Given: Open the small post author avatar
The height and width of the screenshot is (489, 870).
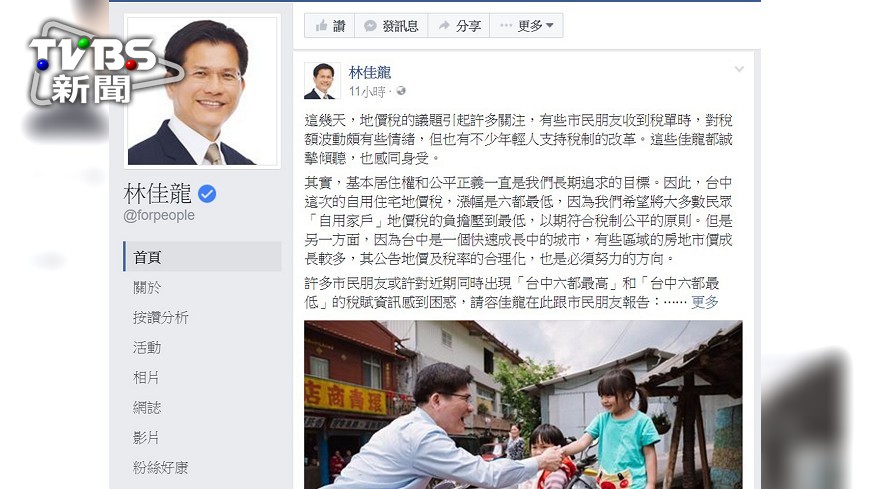Looking at the screenshot, I should [322, 80].
